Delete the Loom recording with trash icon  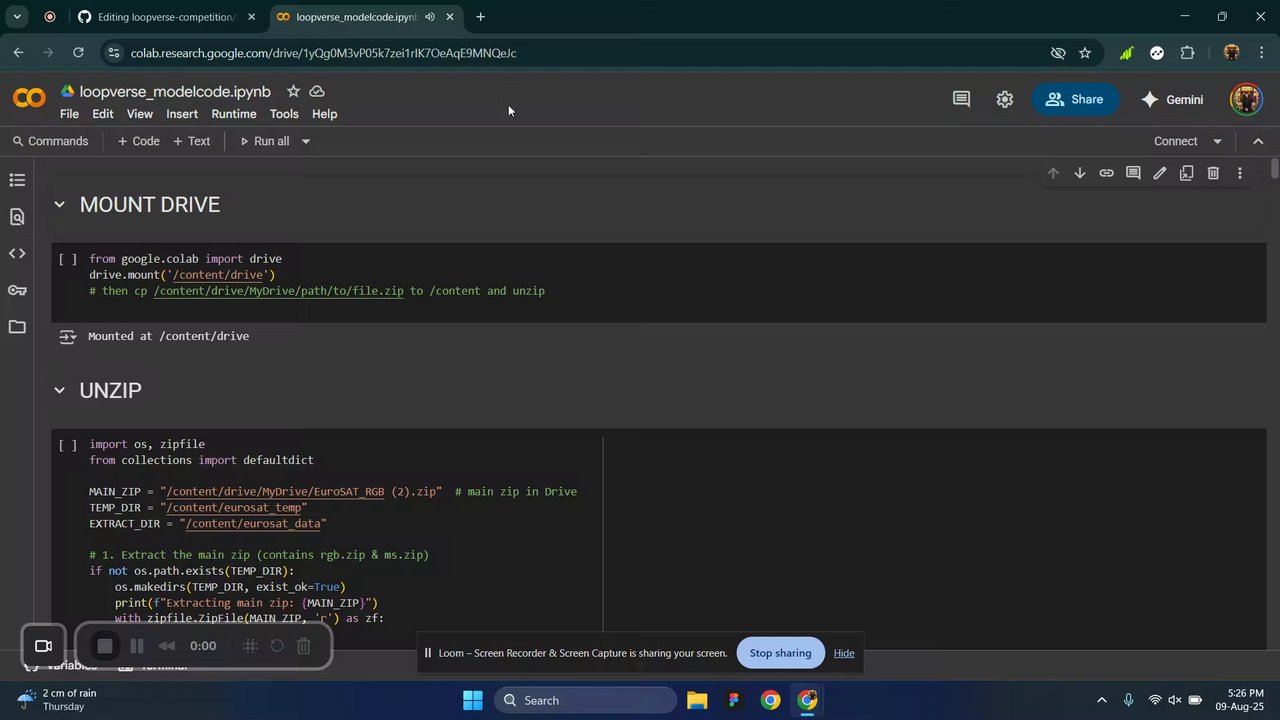pyautogui.click(x=304, y=646)
